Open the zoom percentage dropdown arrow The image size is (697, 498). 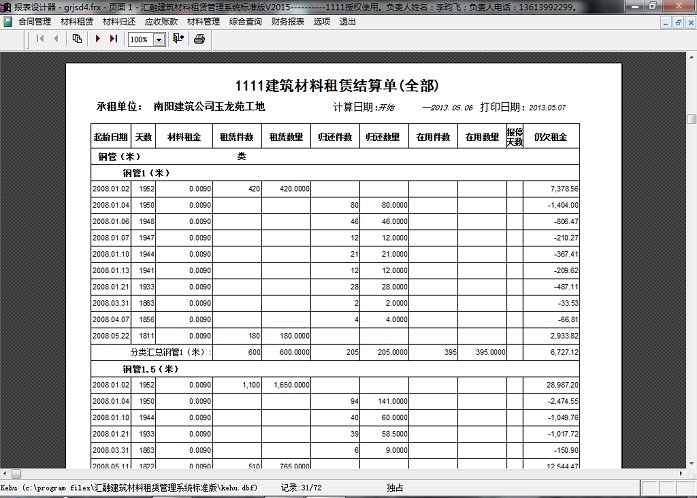(159, 40)
